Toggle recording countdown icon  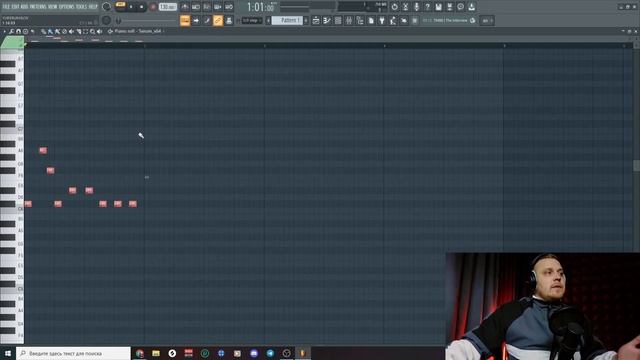[x=207, y=7]
